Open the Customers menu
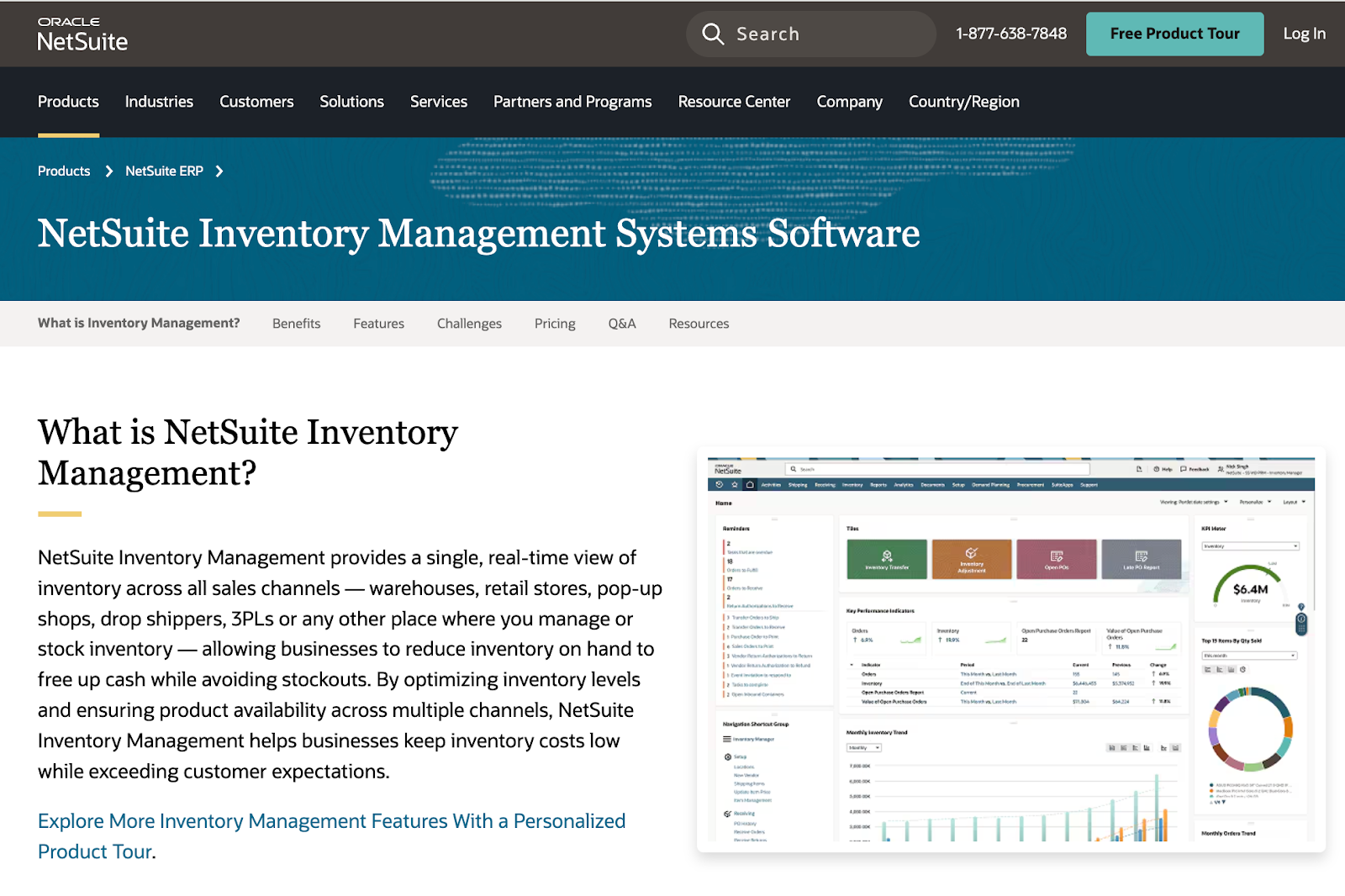1345x896 pixels. [x=256, y=102]
